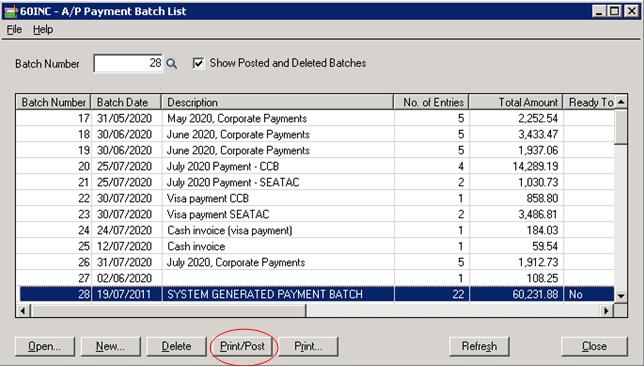
Task: Select Cash invoice (visa payment) row
Action: pos(315,230)
